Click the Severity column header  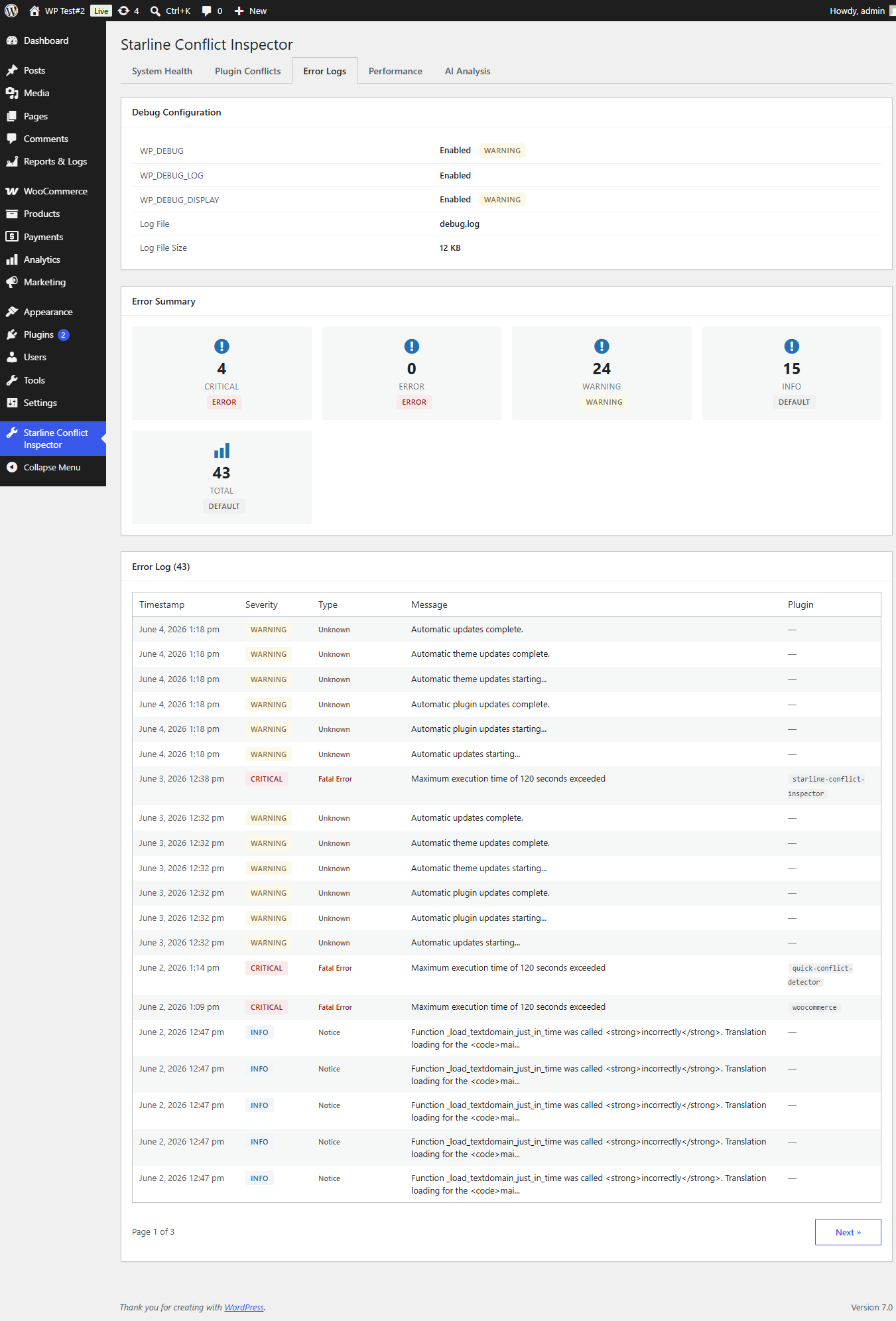pyautogui.click(x=261, y=604)
